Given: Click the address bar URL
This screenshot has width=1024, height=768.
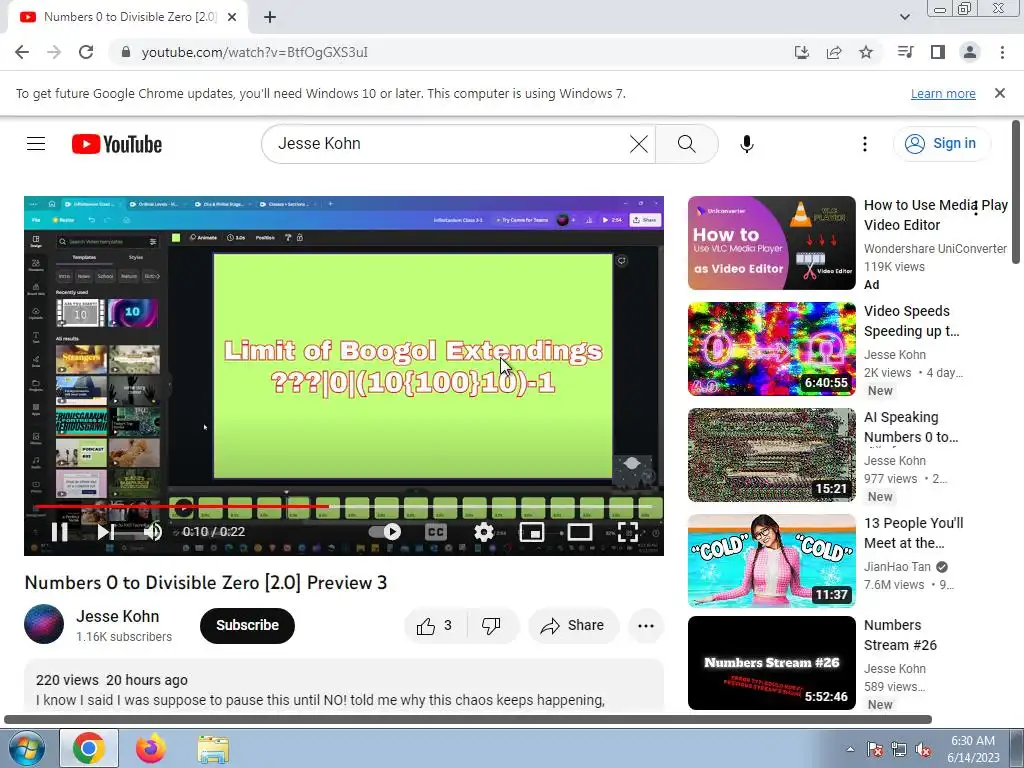Looking at the screenshot, I should [255, 52].
